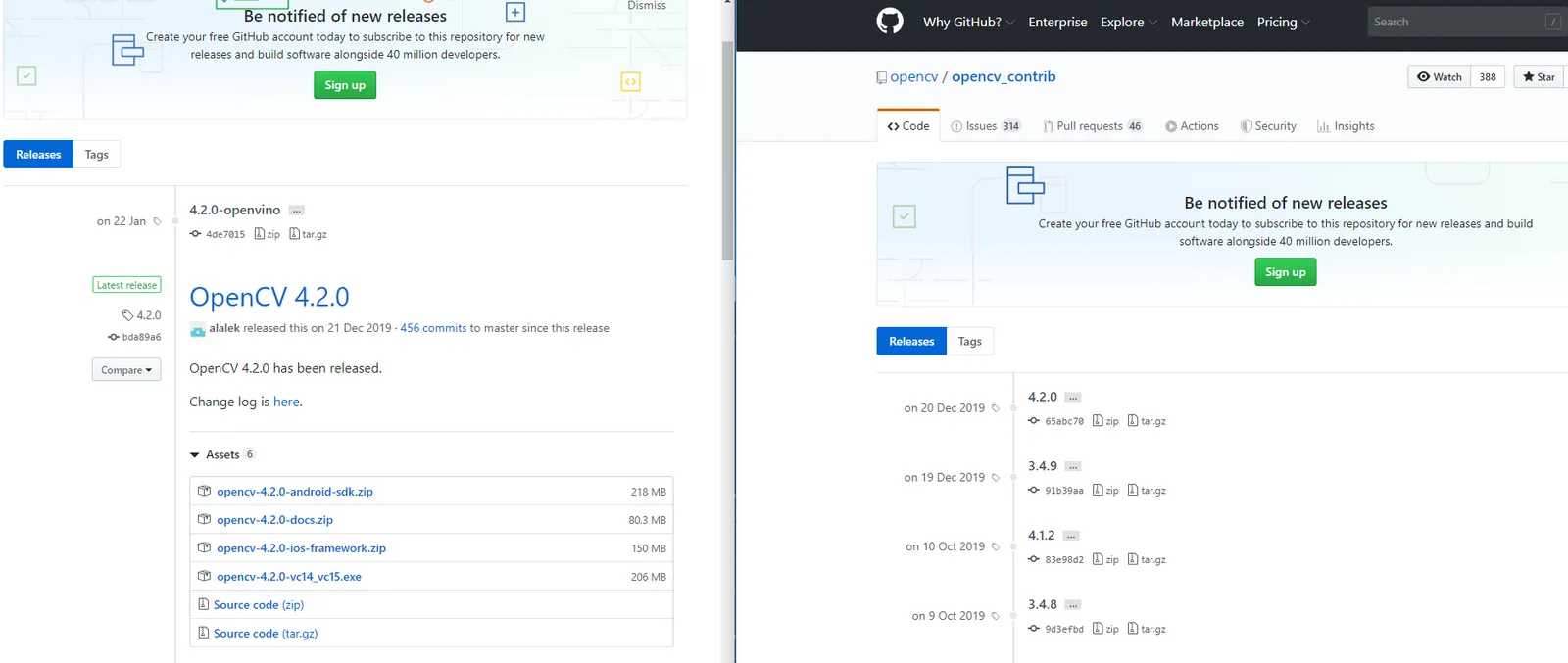Download opencv-4.2.0-ios-framework.zip
Image resolution: width=1568 pixels, height=663 pixels.
(x=301, y=548)
